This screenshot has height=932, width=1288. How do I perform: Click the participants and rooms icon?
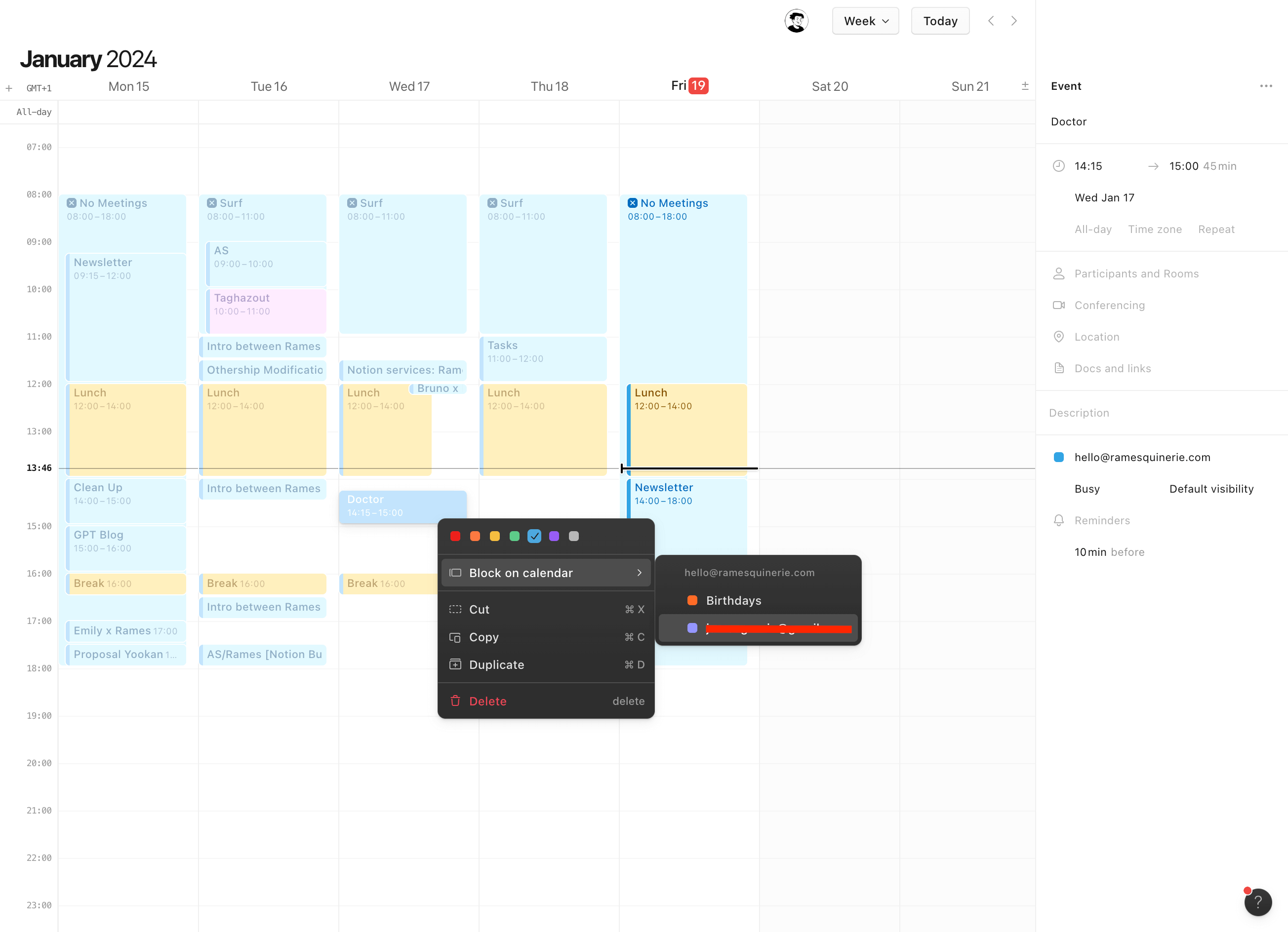point(1058,273)
